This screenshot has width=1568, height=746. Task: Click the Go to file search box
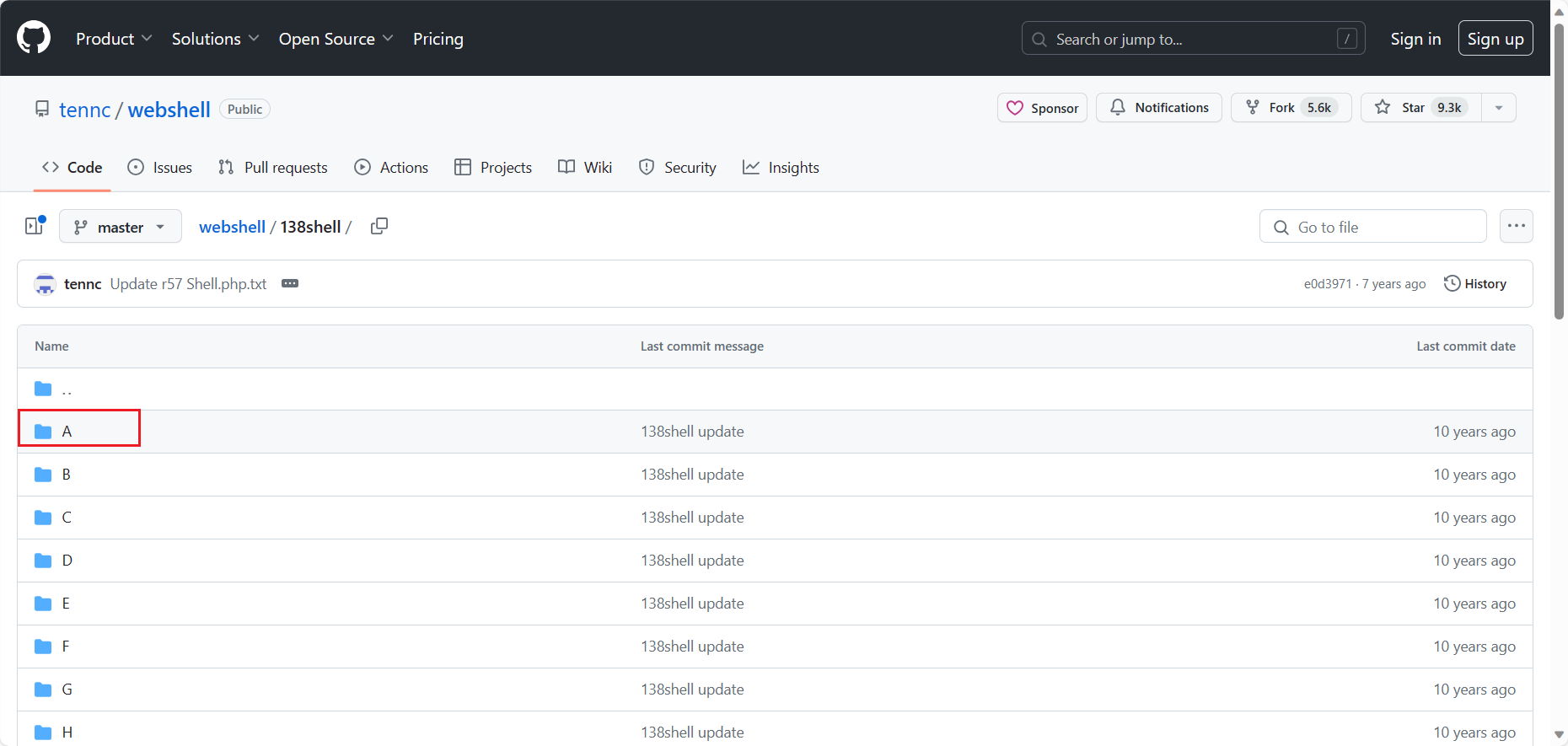coord(1373,227)
